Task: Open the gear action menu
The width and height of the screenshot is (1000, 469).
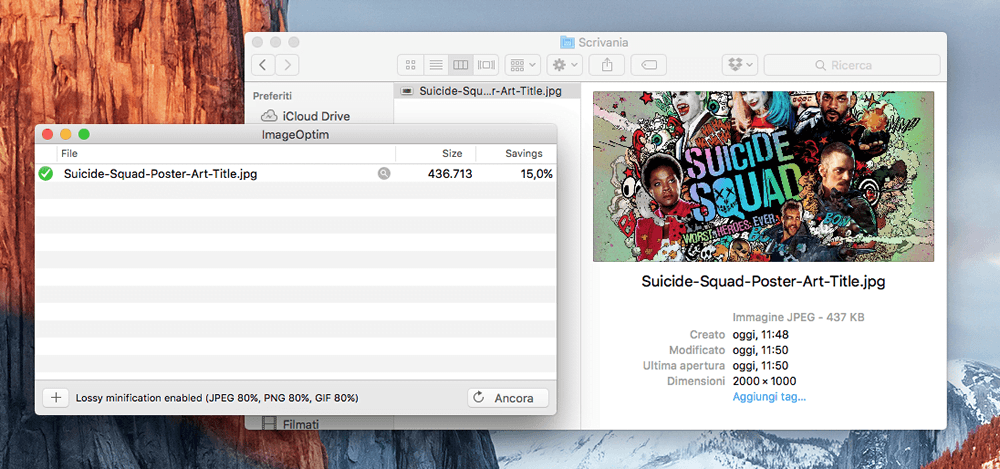Action: click(565, 65)
